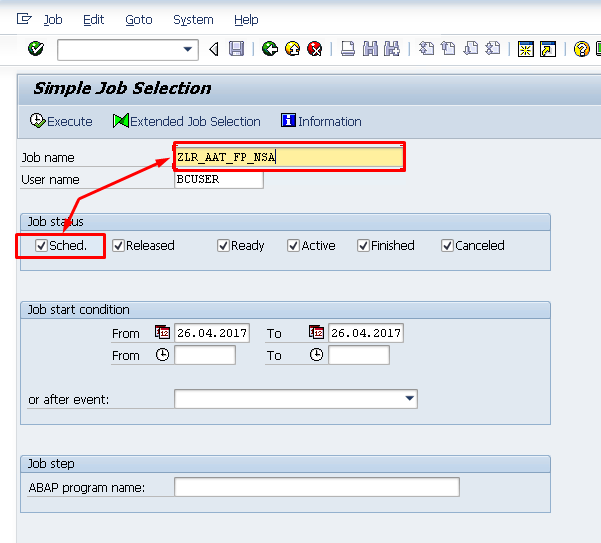Toggle the Ready checkbox

223,245
